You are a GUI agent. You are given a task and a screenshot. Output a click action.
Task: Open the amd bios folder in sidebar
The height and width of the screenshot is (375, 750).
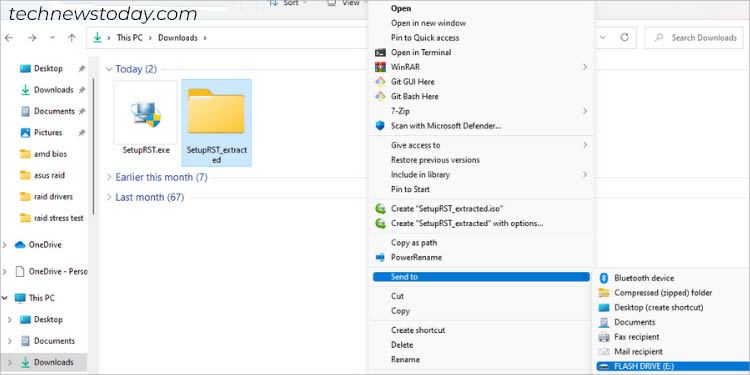[50, 154]
